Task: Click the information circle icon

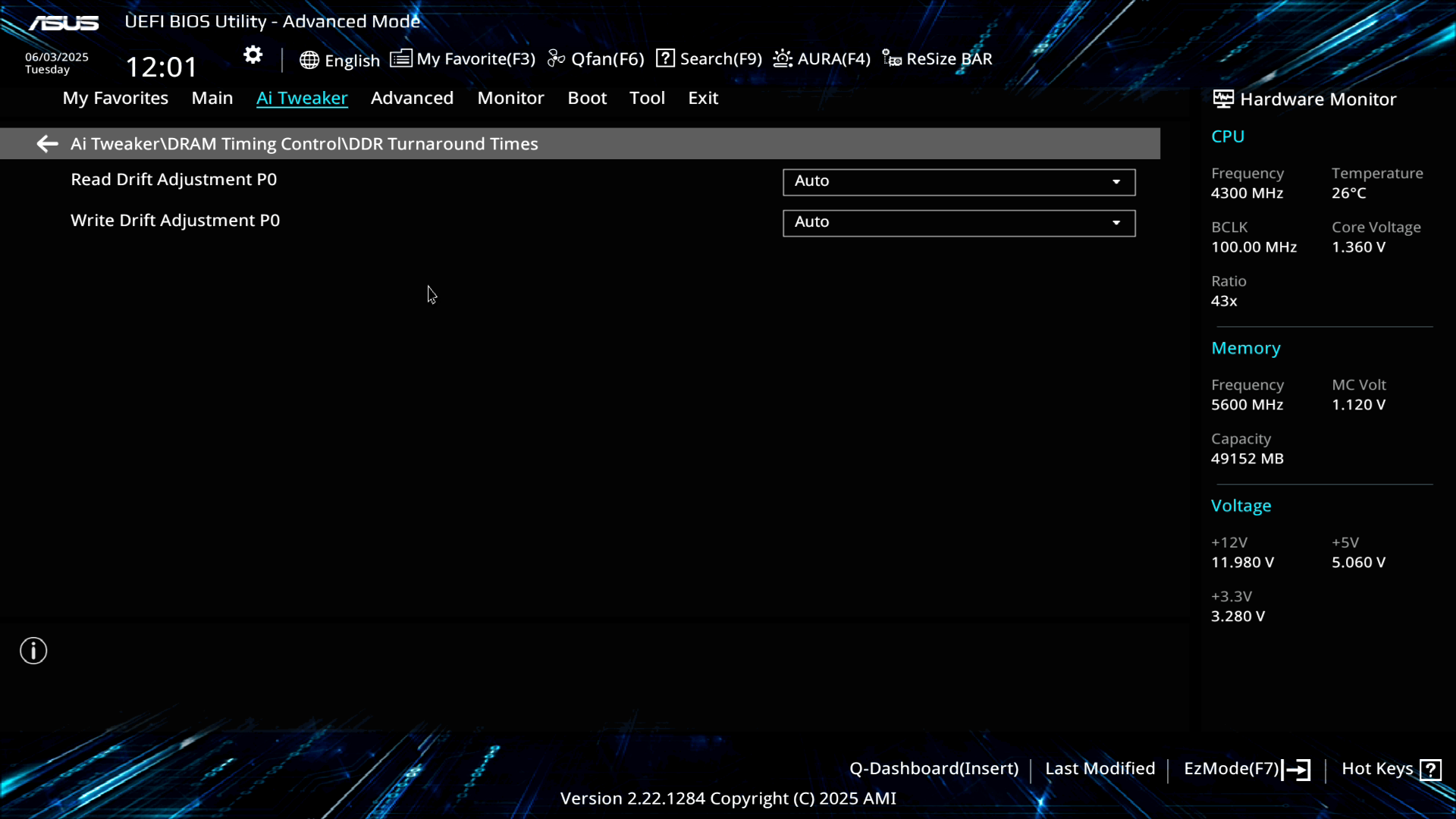Action: (33, 651)
